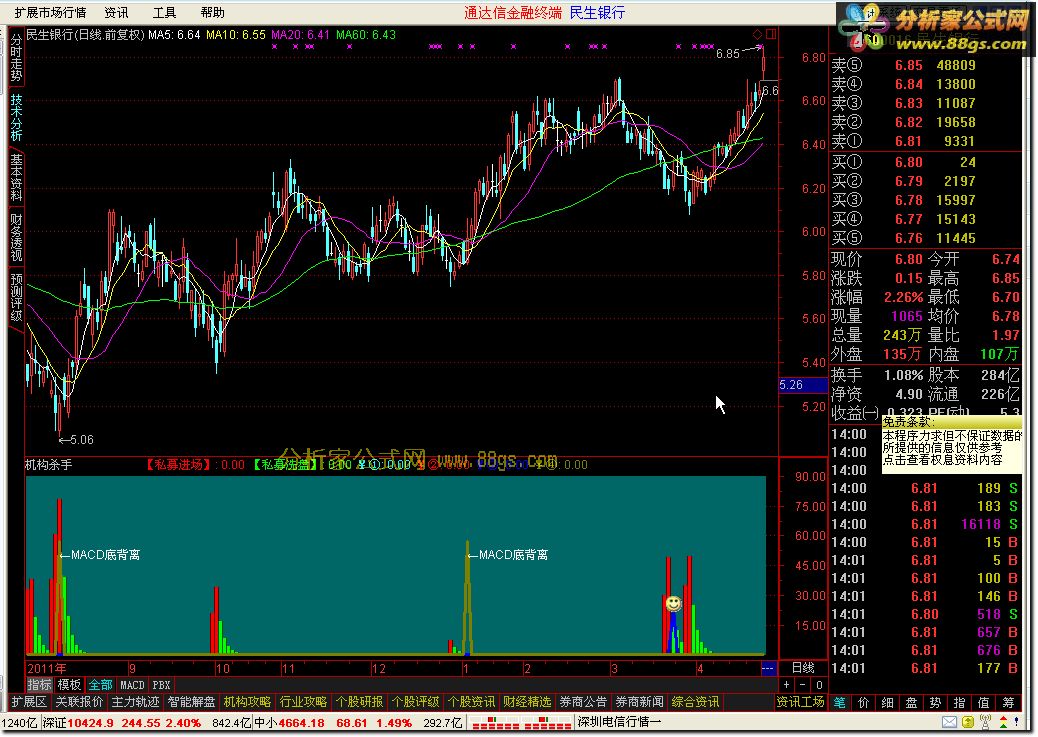Click the antenna signal icon in status bar
Viewport: 1038px width, 737px height.
tap(985, 722)
